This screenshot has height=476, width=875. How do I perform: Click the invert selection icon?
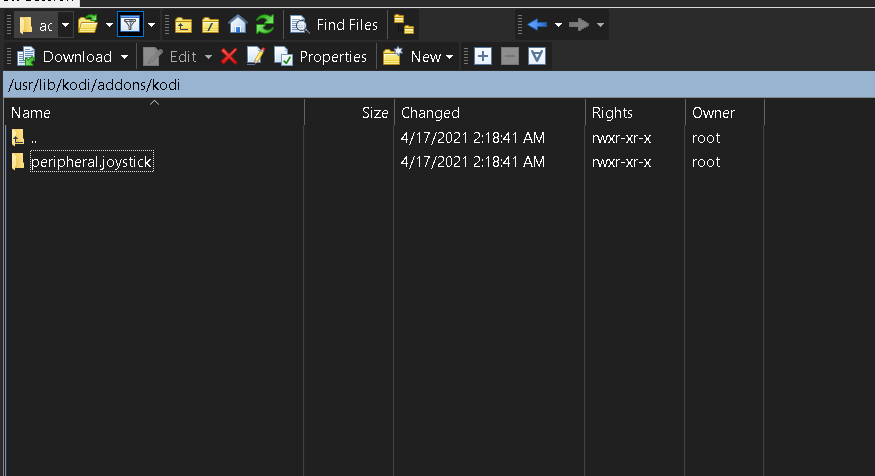(x=537, y=57)
